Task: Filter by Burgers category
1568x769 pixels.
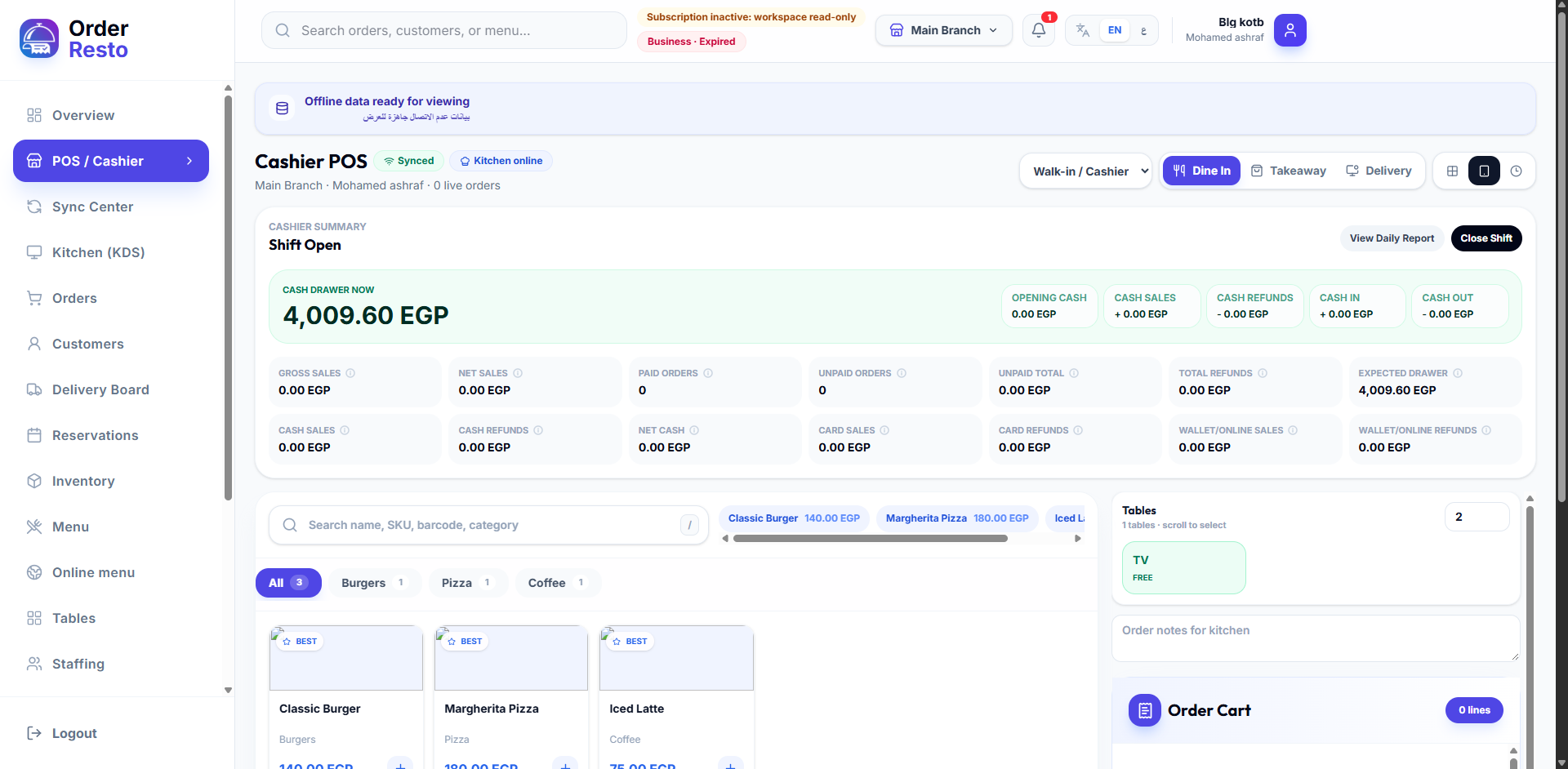Action: tap(374, 583)
